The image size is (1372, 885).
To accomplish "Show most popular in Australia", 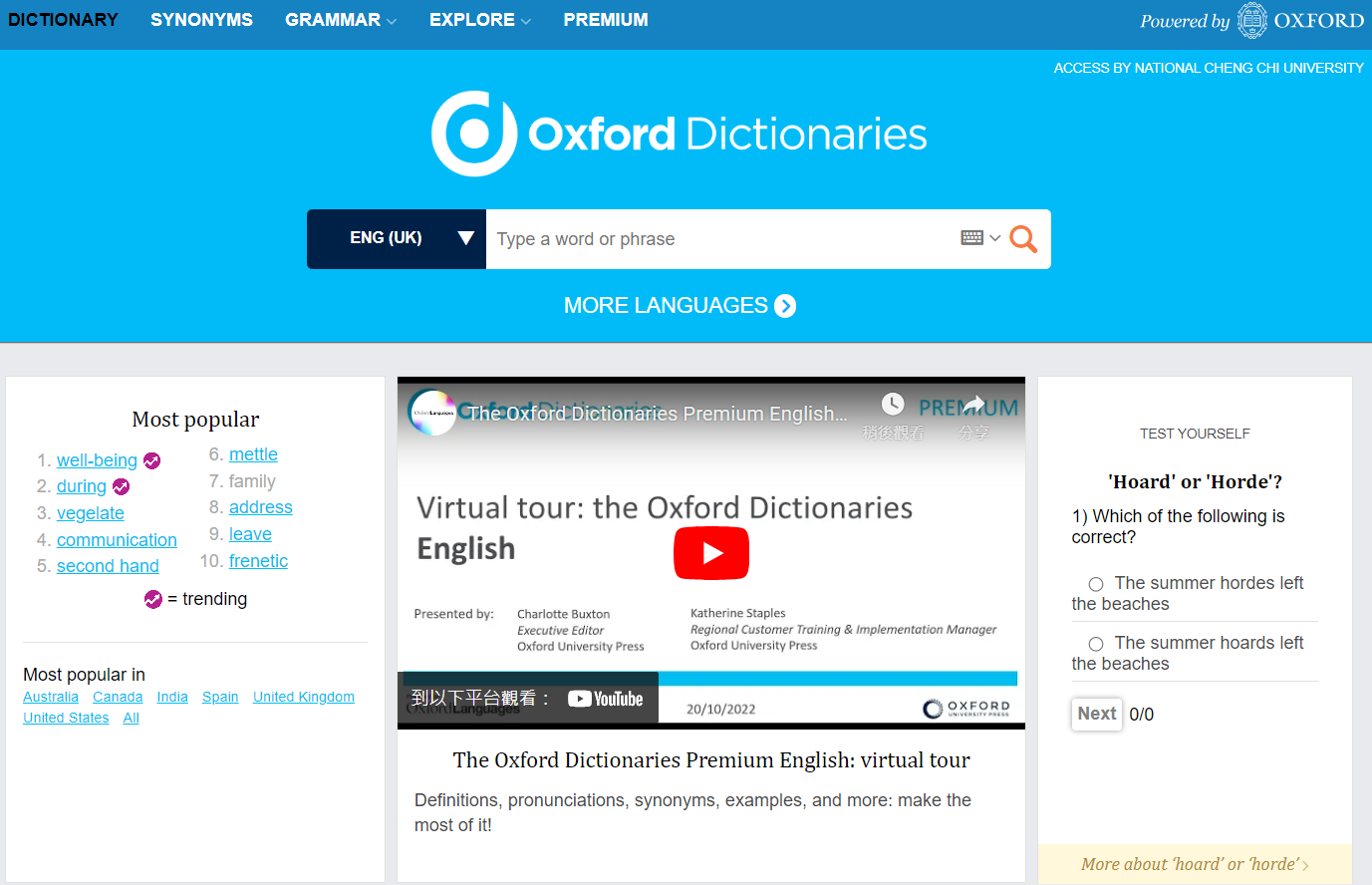I will (x=51, y=697).
